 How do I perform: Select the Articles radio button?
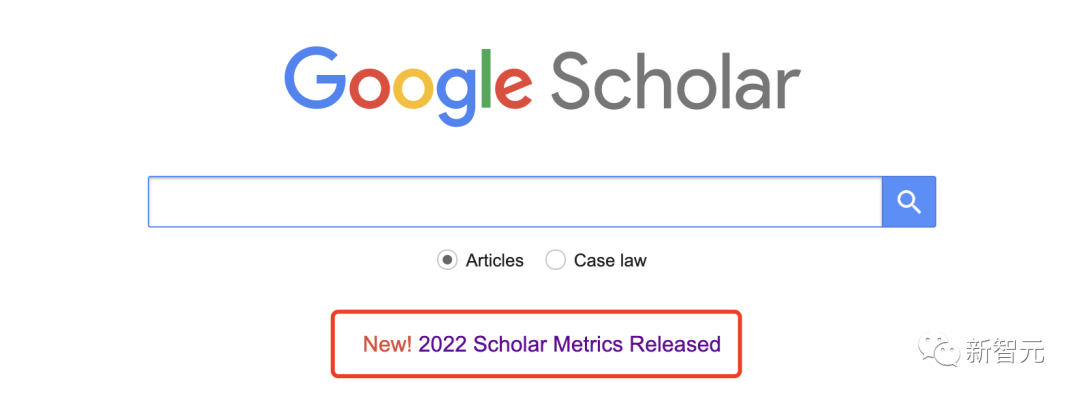tap(447, 260)
